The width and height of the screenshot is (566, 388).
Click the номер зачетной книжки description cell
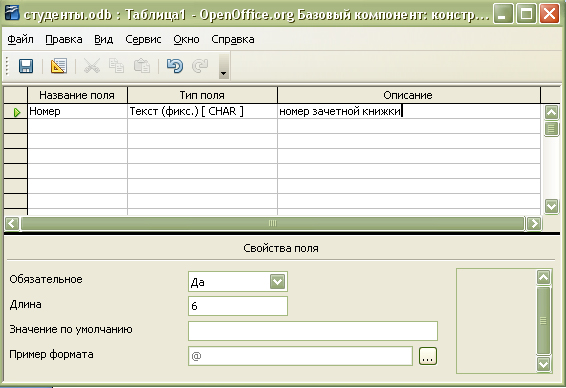pos(409,112)
